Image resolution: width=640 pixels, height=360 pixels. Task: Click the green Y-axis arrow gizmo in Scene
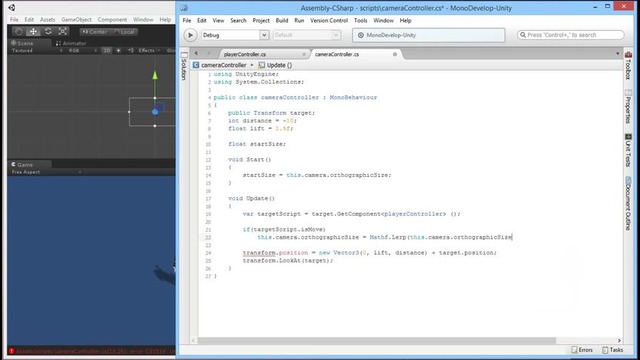155,76
